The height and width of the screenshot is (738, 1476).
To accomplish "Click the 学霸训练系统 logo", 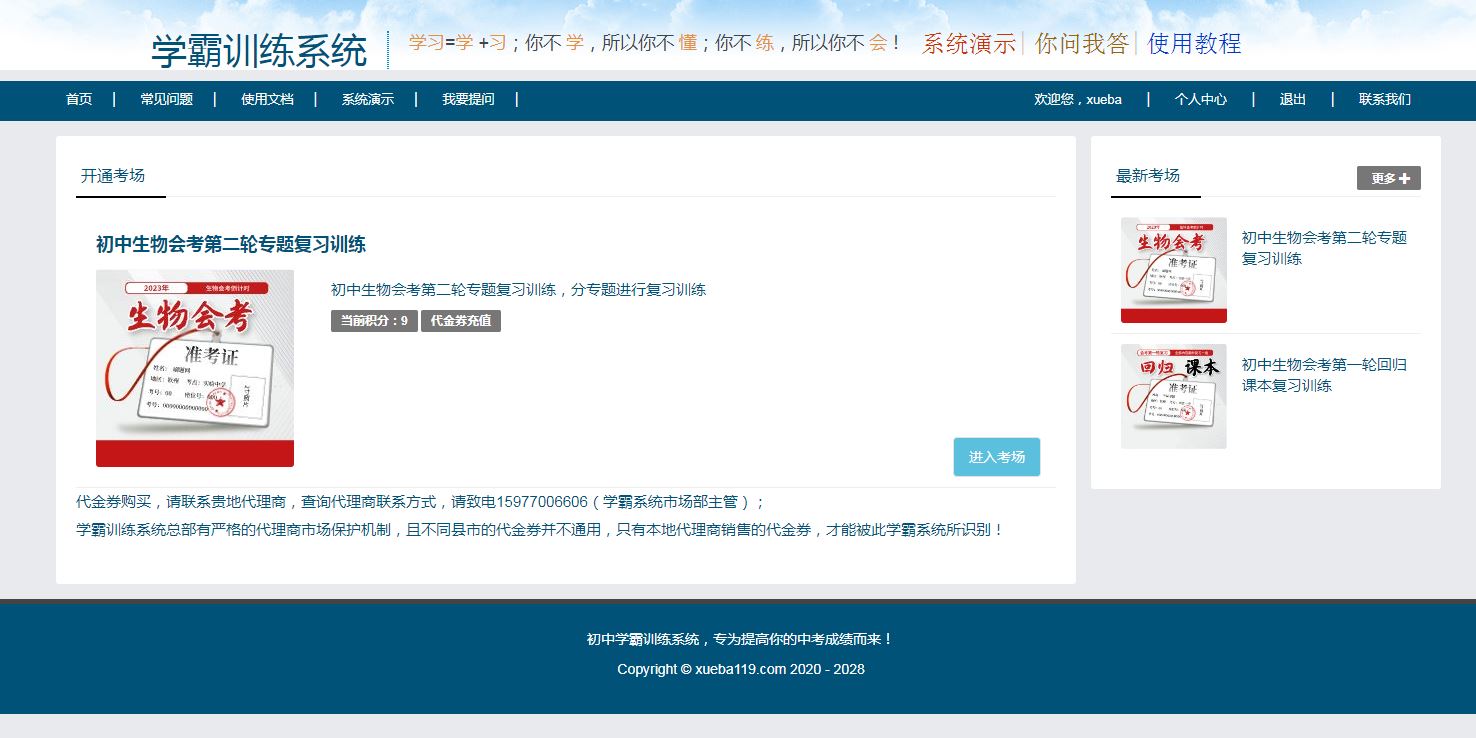I will tap(259, 46).
